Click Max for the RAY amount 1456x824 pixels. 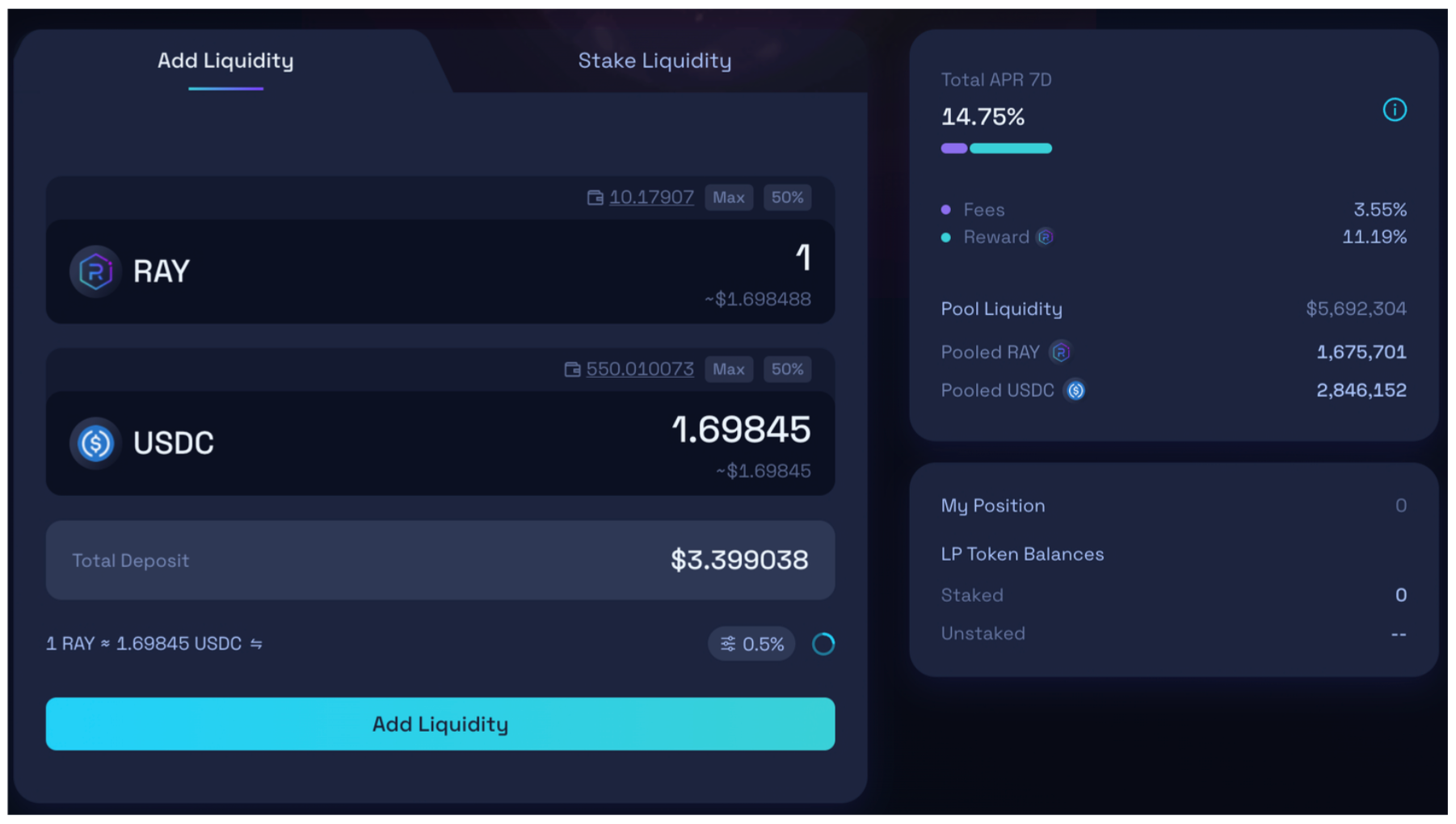[x=728, y=198]
